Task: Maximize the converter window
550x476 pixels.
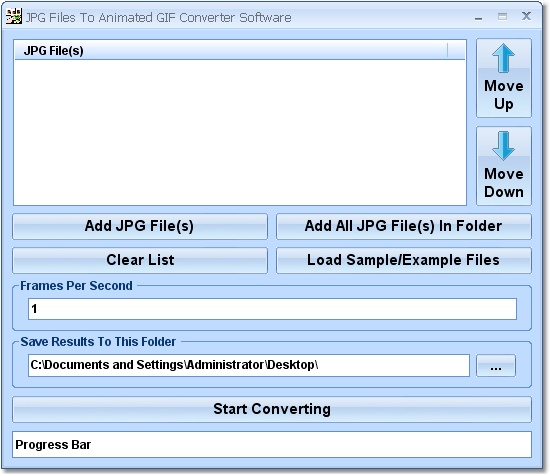Action: (x=502, y=16)
